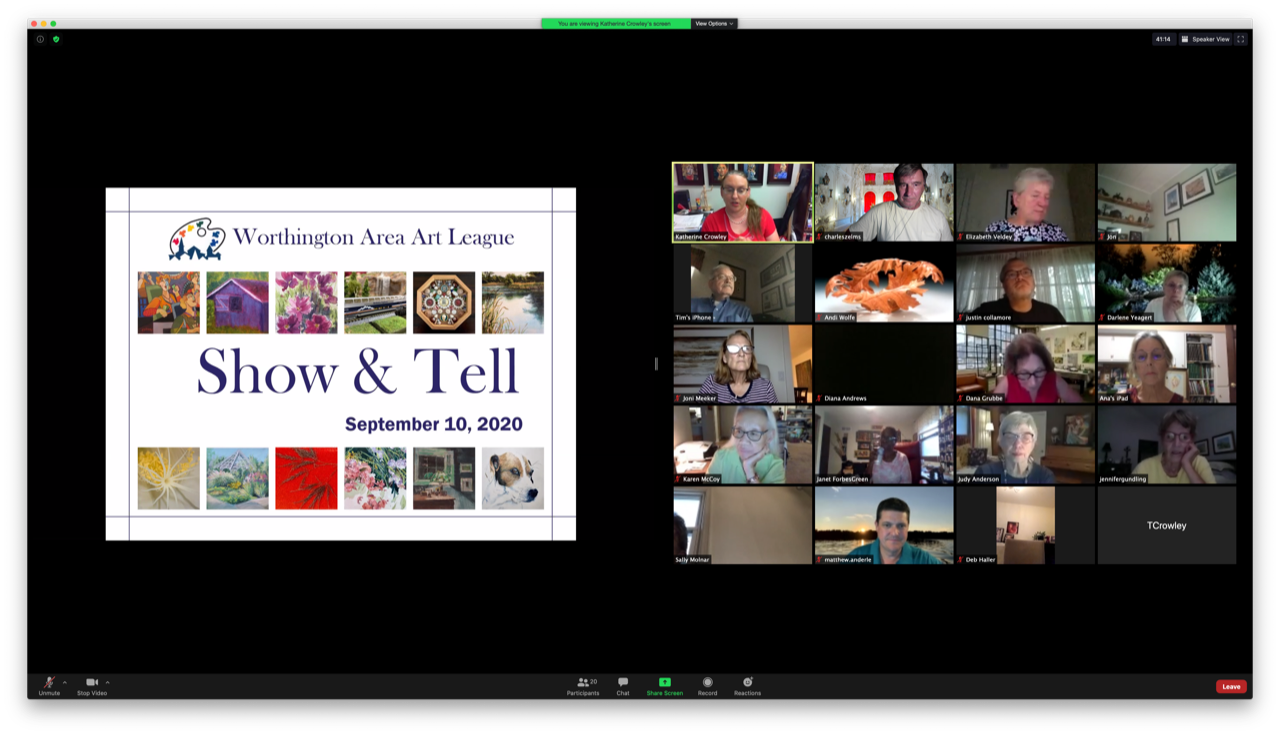The image size is (1280, 735).
Task: Start recording with the Record icon
Action: coord(707,686)
